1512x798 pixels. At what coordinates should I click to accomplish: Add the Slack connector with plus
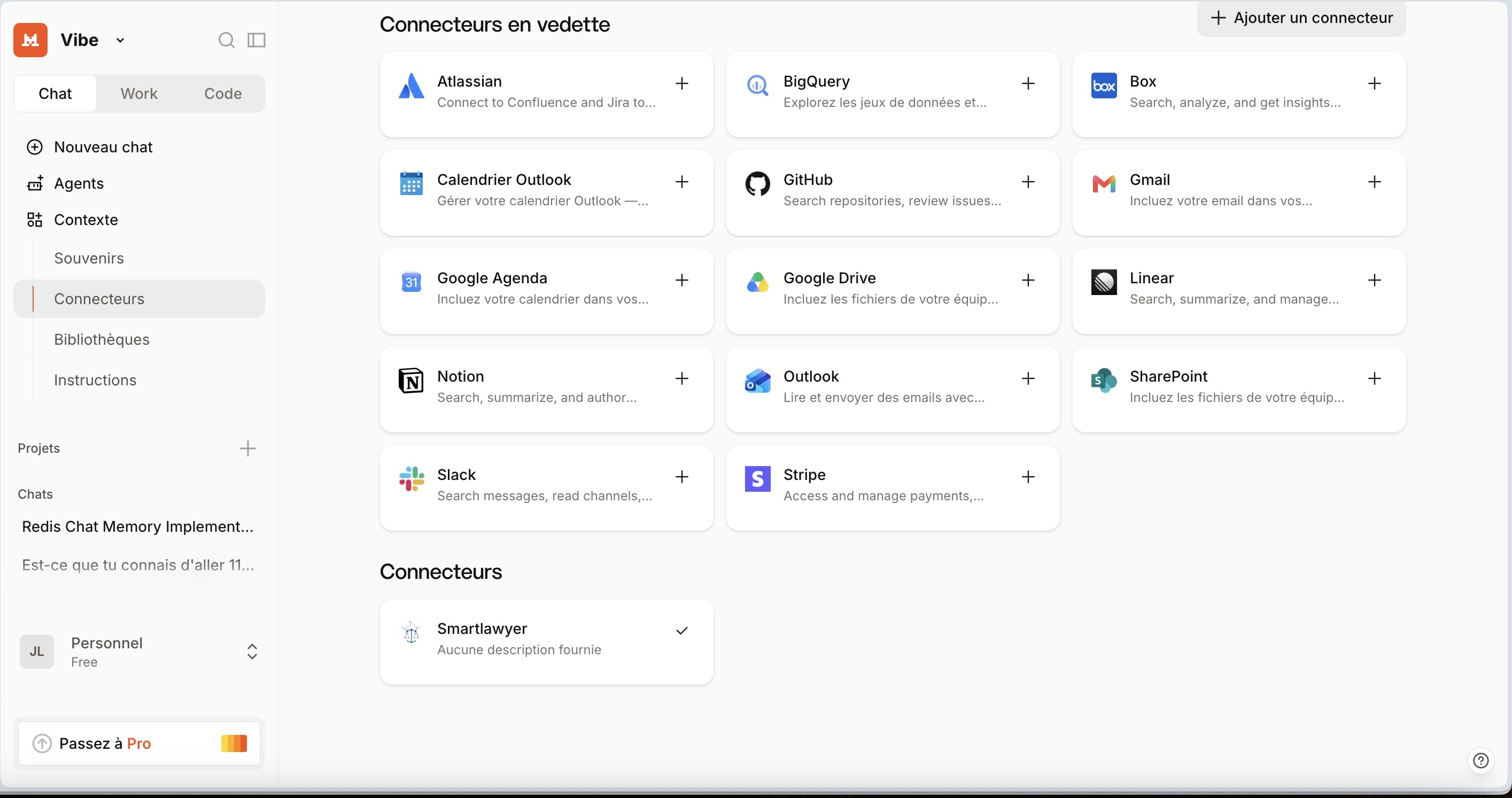(681, 477)
